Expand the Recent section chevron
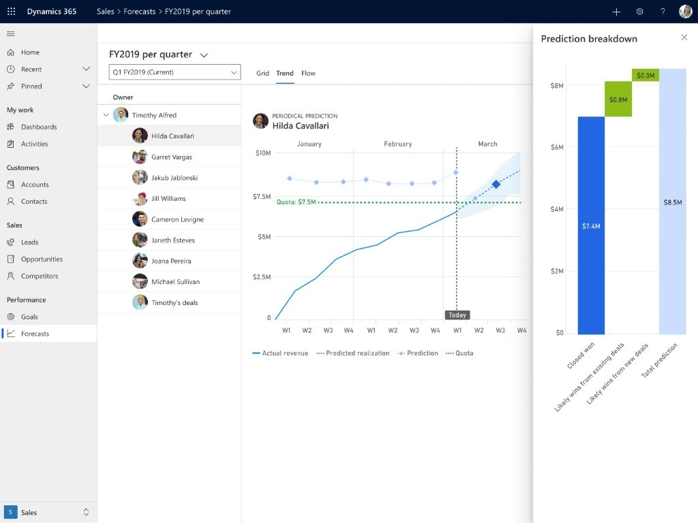698x523 pixels. (x=86, y=69)
